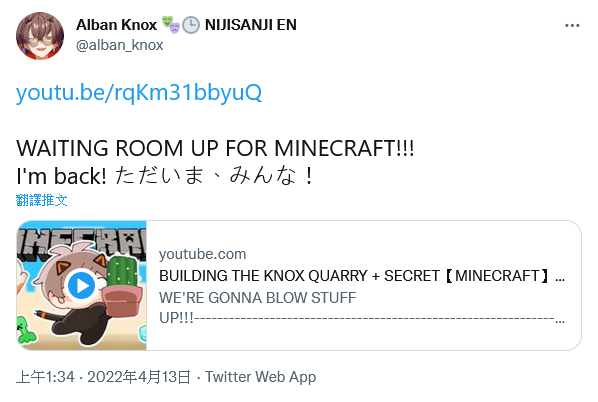Open the Minecraft video thumbnail image

tap(82, 285)
